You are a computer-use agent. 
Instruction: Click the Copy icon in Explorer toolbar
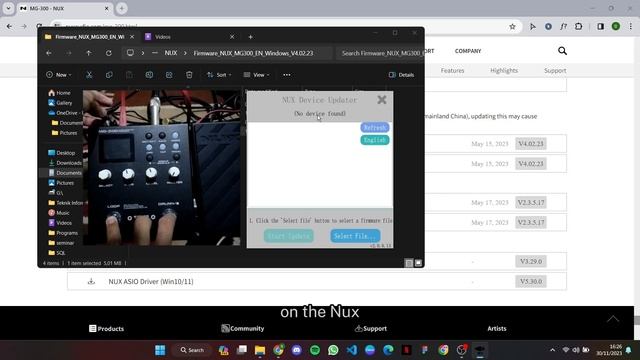109,75
